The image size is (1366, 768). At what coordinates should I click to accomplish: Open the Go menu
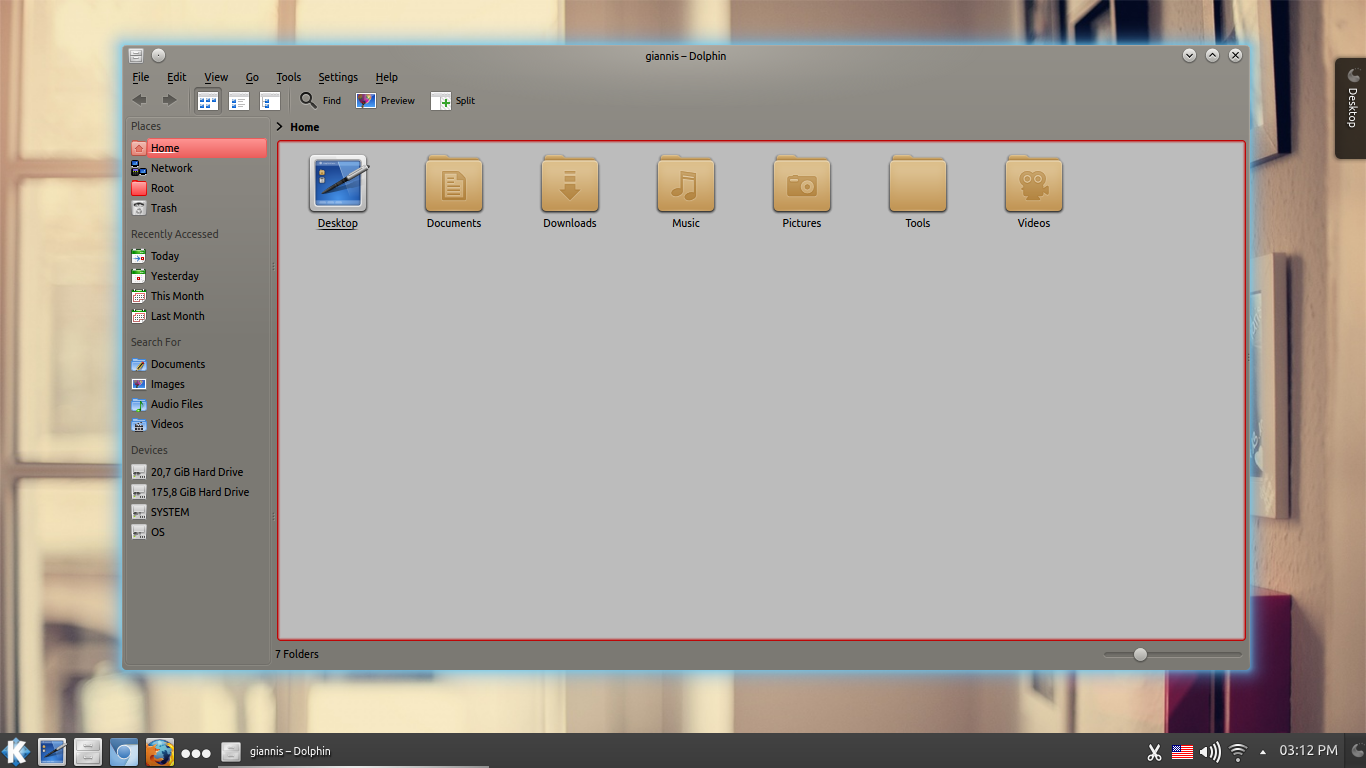252,77
